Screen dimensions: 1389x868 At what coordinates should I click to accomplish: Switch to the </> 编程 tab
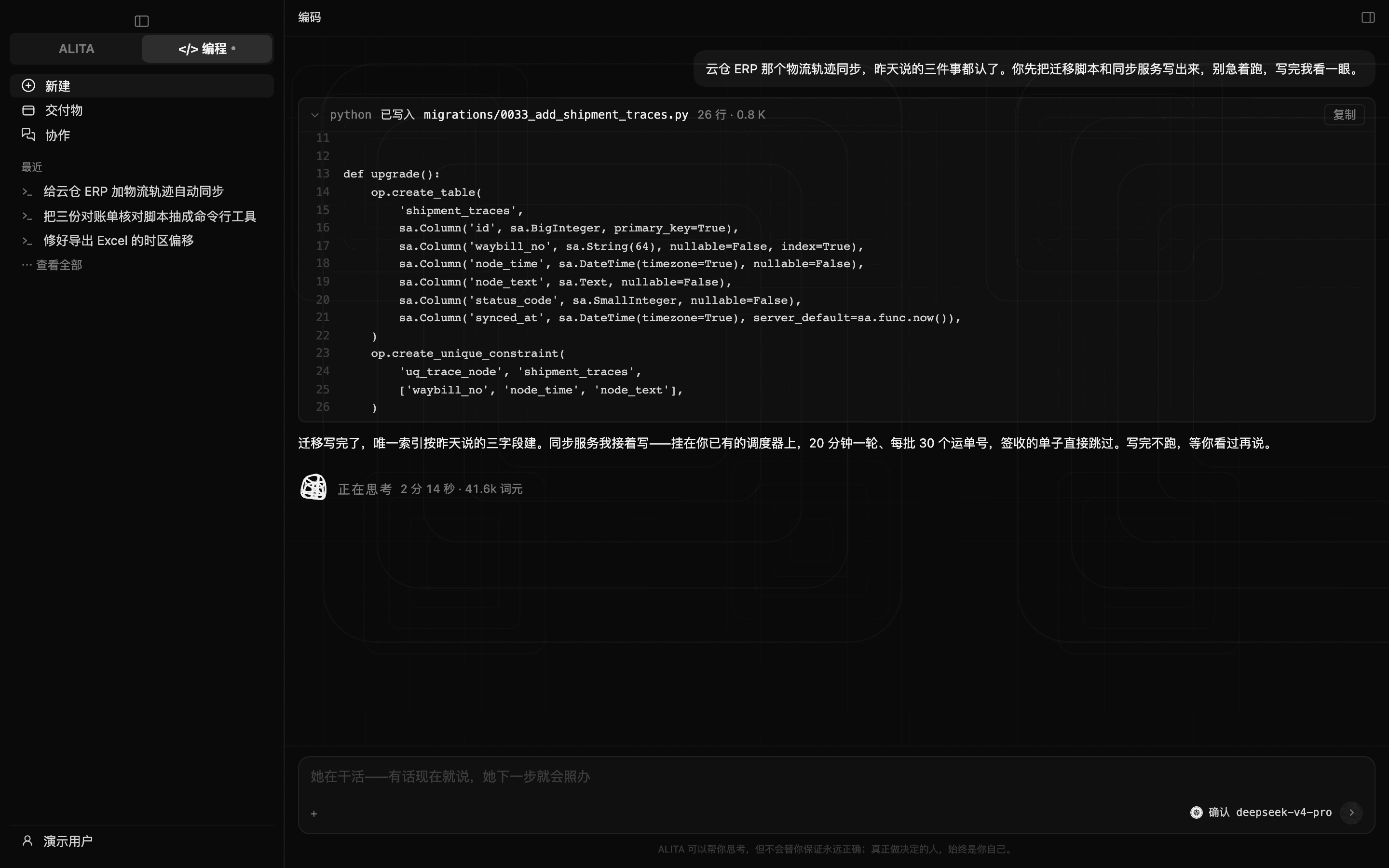tap(206, 49)
